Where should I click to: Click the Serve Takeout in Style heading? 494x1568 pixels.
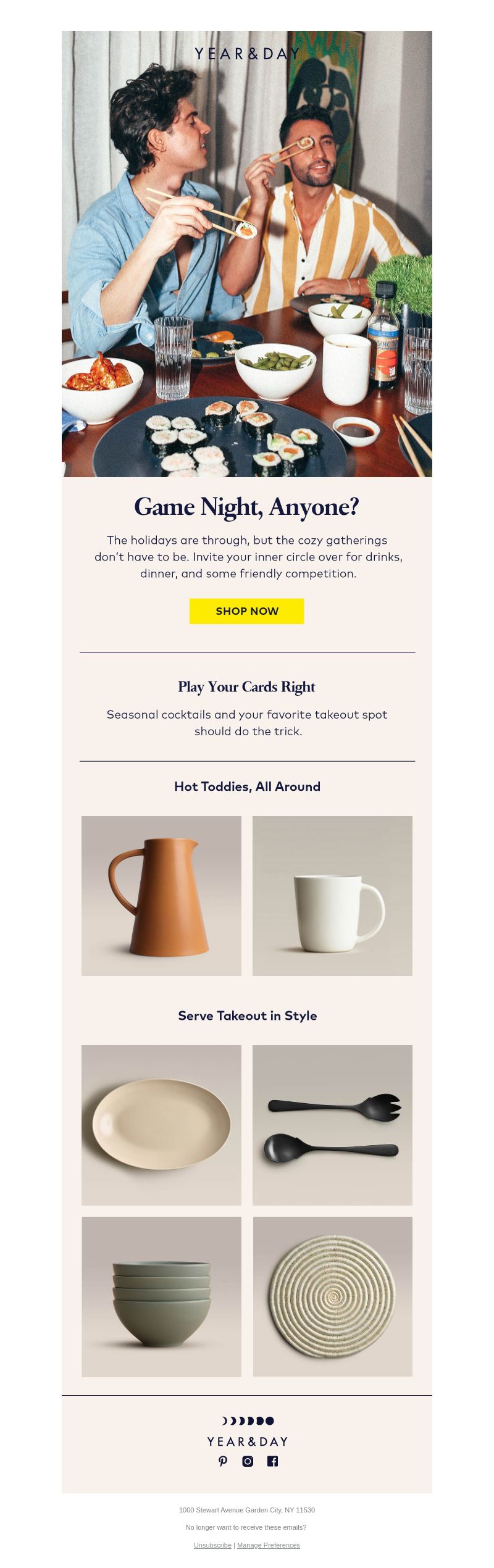point(247,1015)
